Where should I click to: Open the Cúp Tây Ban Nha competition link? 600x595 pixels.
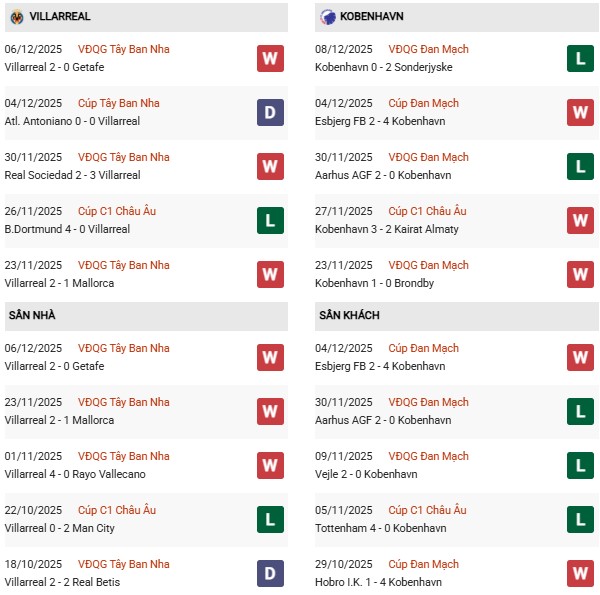123,103
